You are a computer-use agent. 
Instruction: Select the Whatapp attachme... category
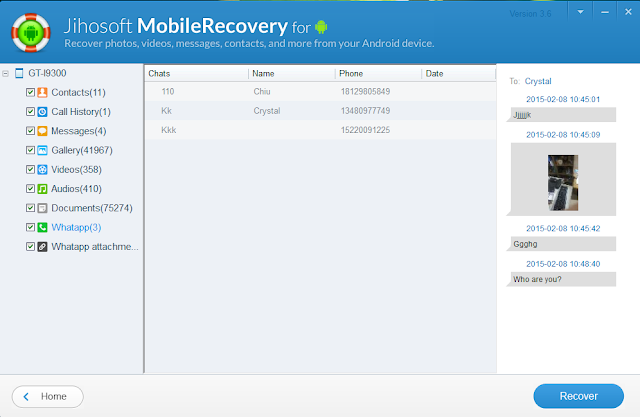tap(95, 246)
